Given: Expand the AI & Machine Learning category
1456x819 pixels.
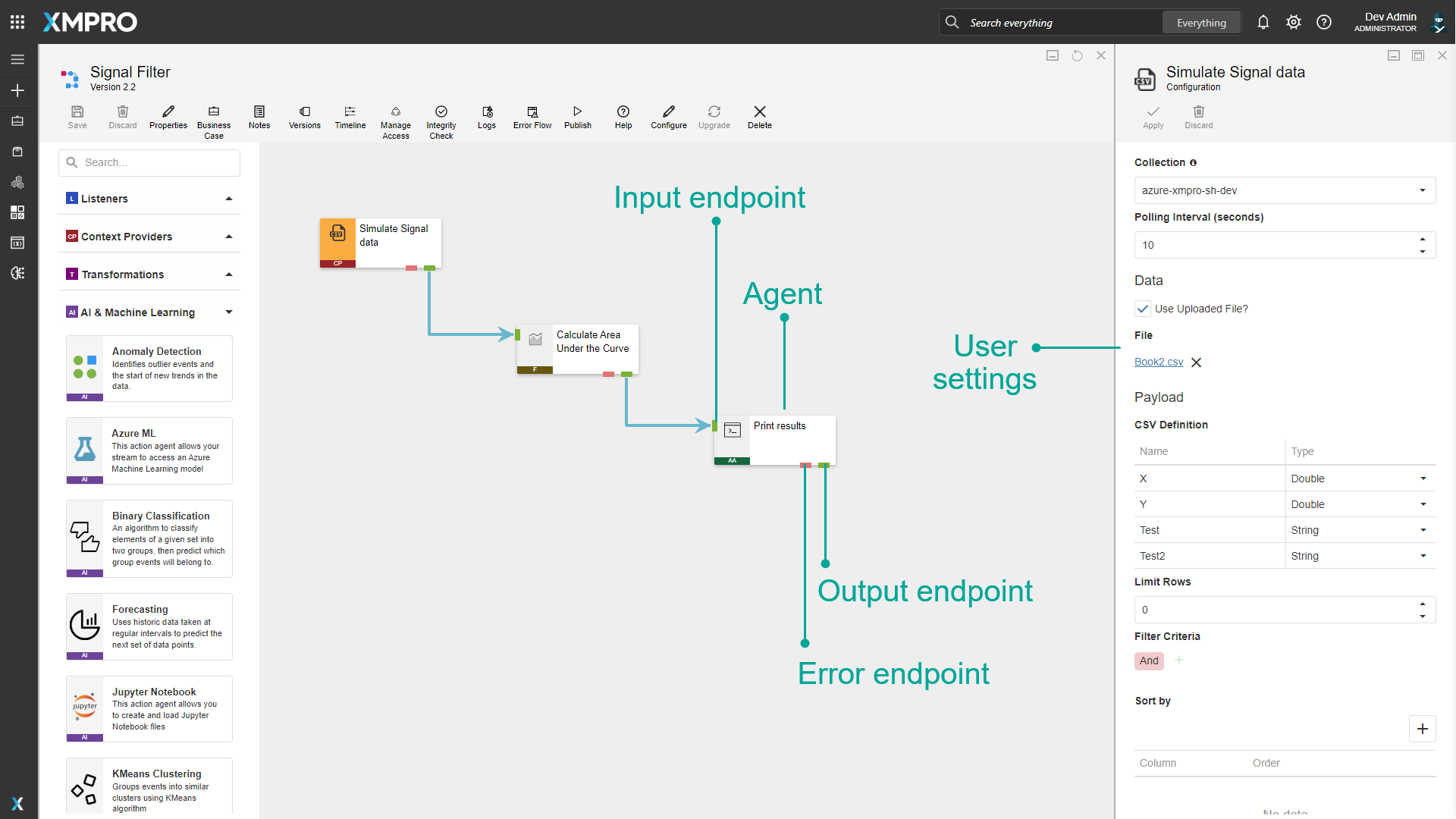Looking at the screenshot, I should point(228,312).
